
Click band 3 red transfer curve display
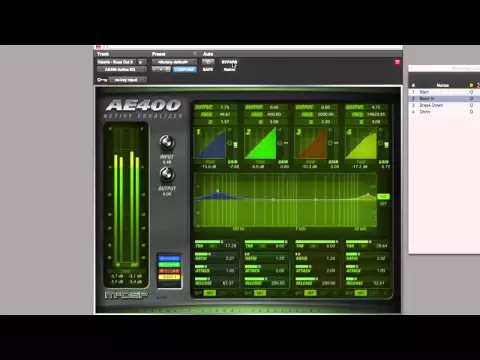(311, 143)
